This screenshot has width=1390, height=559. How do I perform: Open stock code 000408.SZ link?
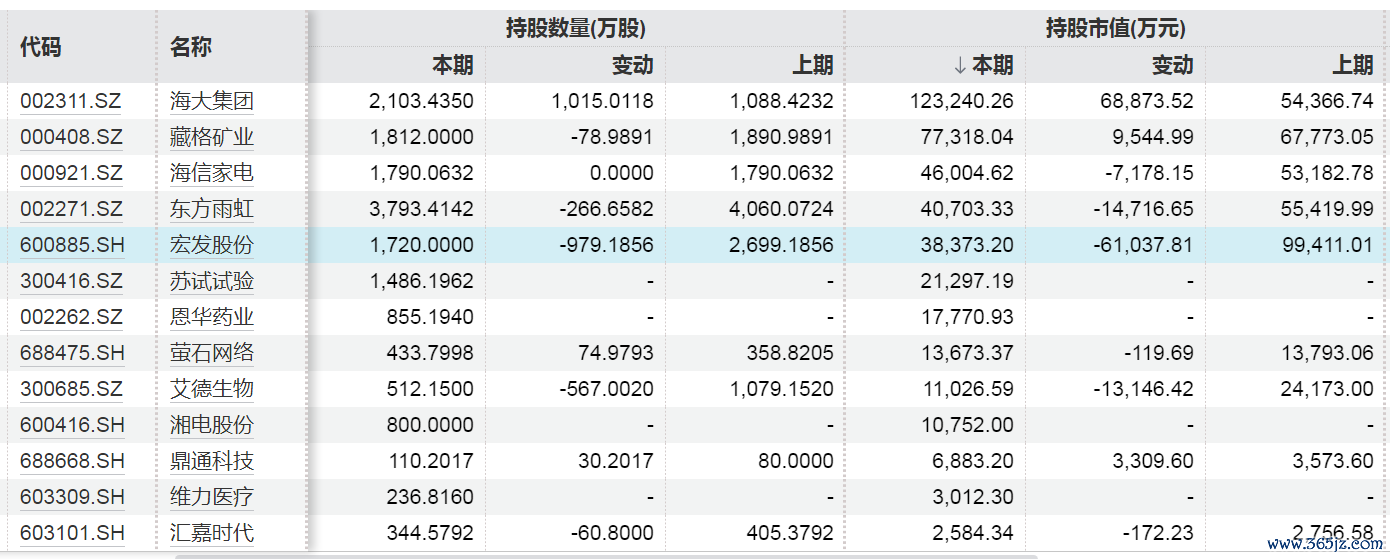tap(71, 137)
